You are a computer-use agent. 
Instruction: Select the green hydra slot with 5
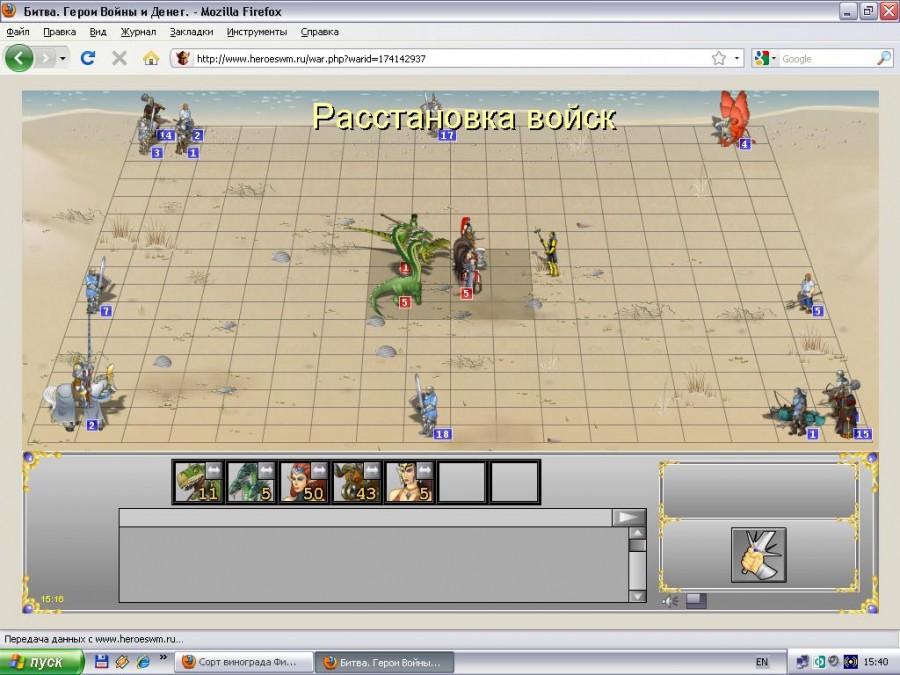point(251,482)
